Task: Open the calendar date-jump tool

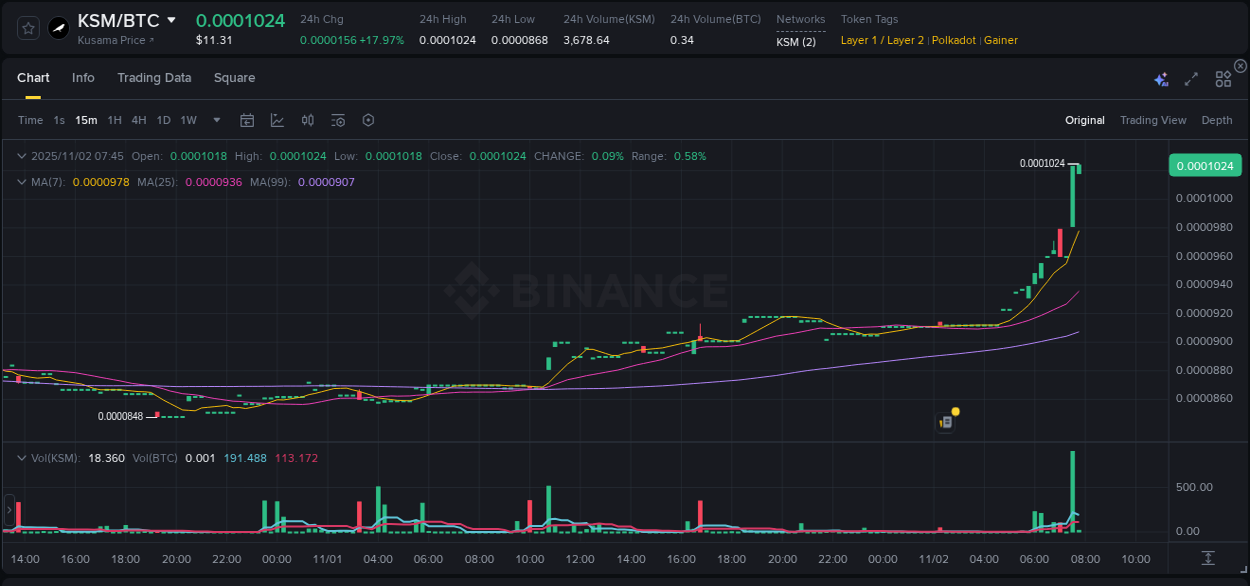Action: pos(247,120)
